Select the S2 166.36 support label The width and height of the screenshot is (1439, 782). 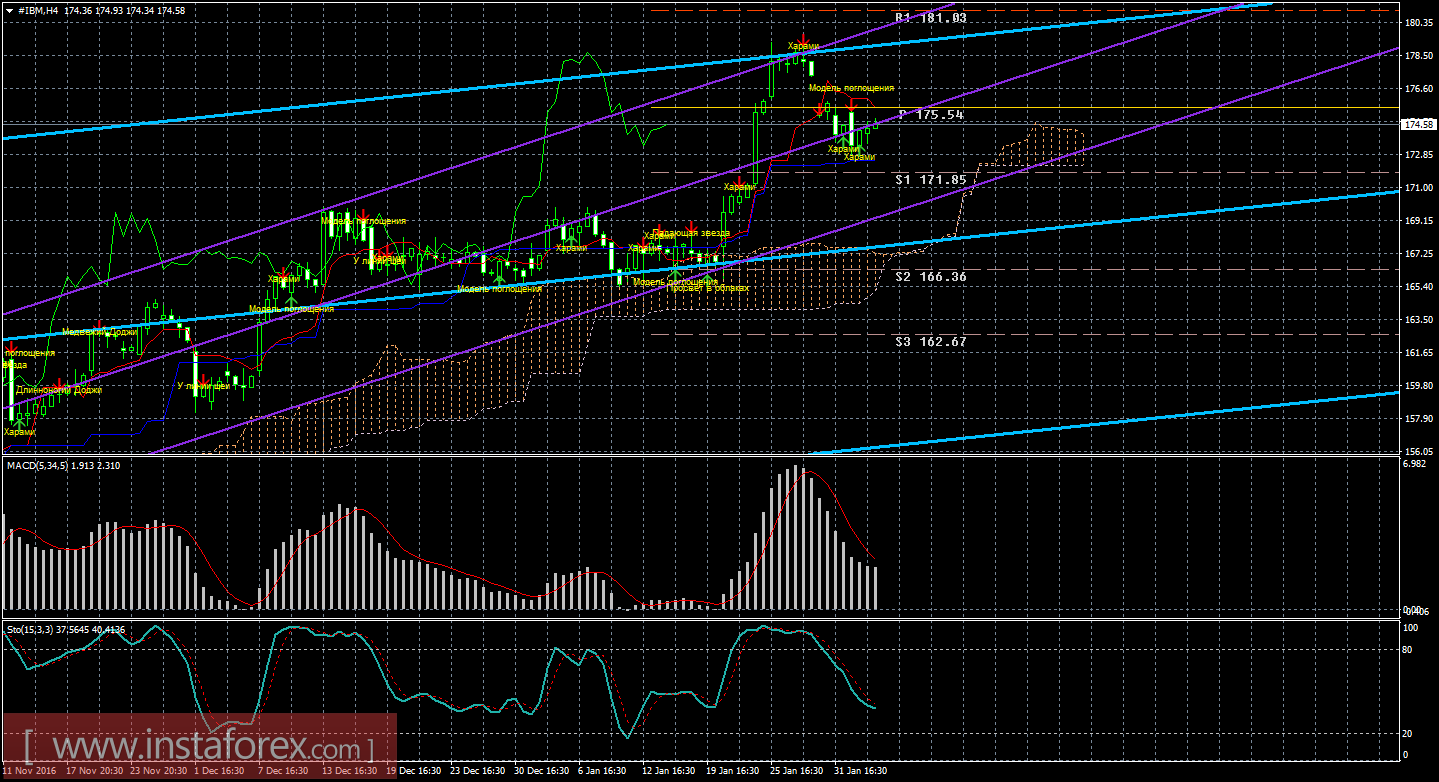pos(930,276)
